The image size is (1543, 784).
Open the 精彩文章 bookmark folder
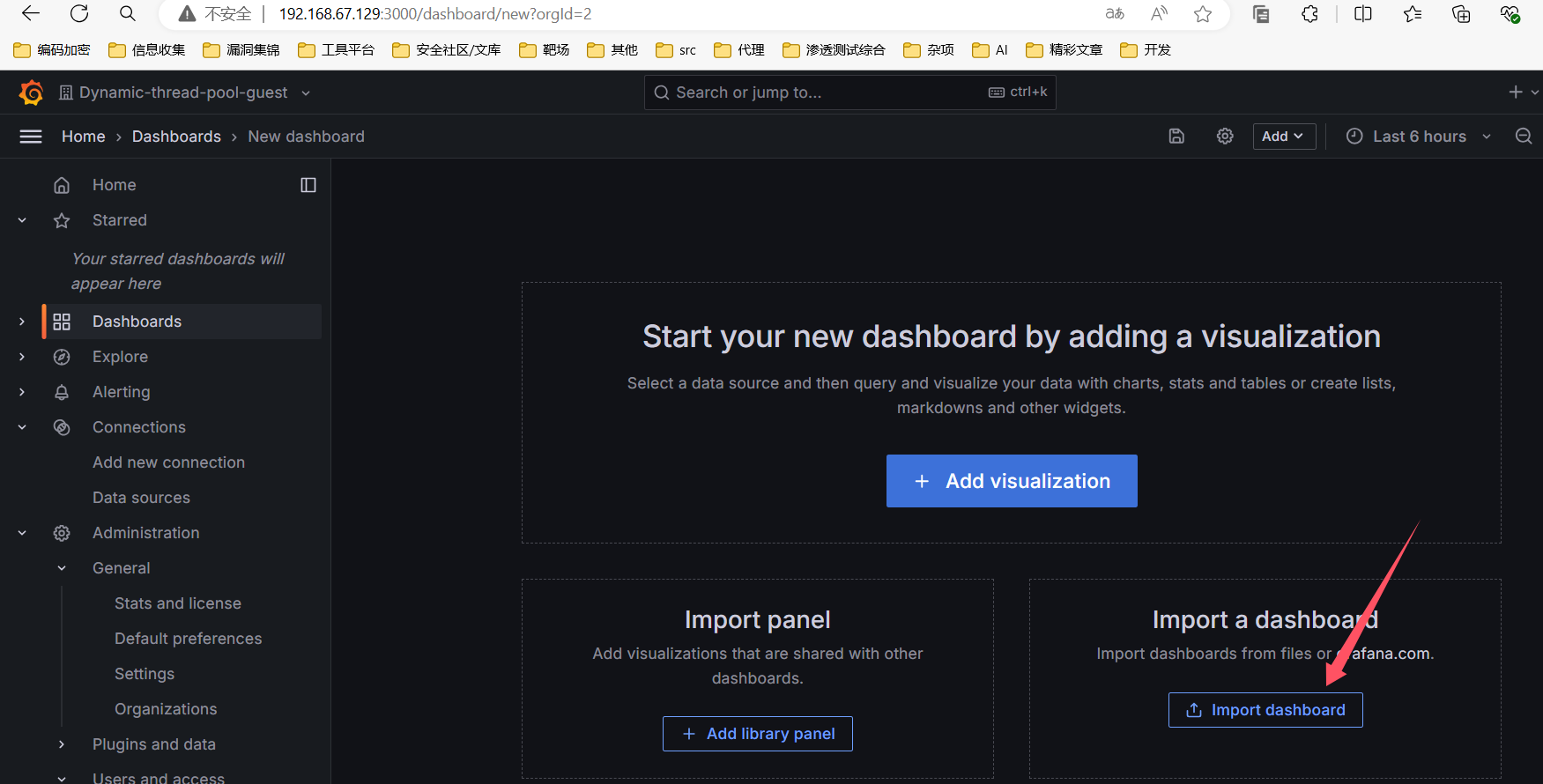click(x=1065, y=50)
